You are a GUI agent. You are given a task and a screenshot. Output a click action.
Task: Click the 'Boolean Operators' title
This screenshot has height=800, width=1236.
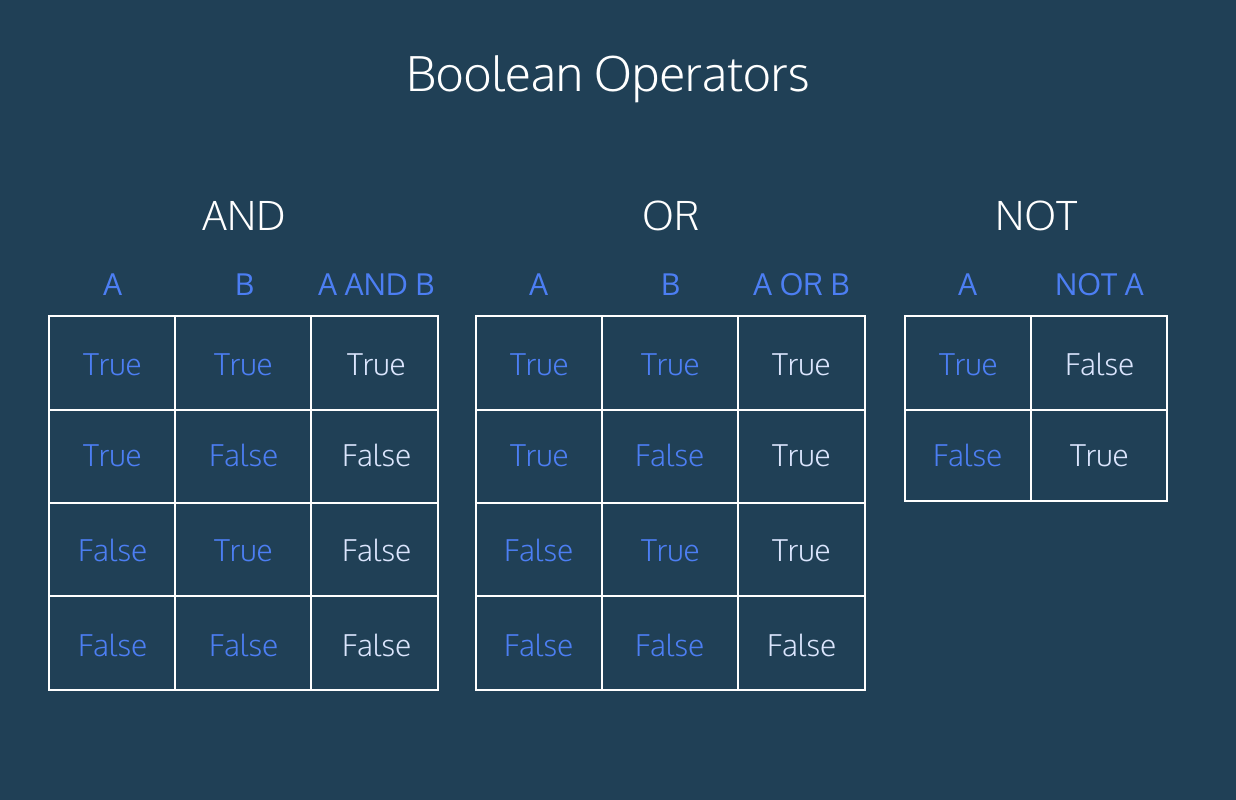tap(607, 75)
